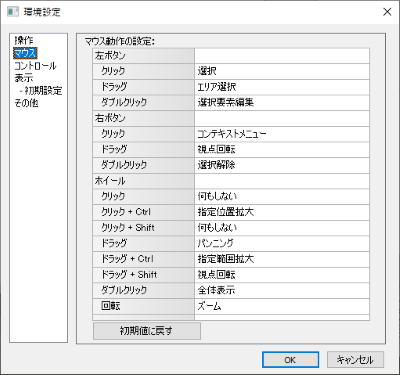This screenshot has width=400, height=375.
Task: Select the 選択要素編集 value cell
Action: coord(282,103)
